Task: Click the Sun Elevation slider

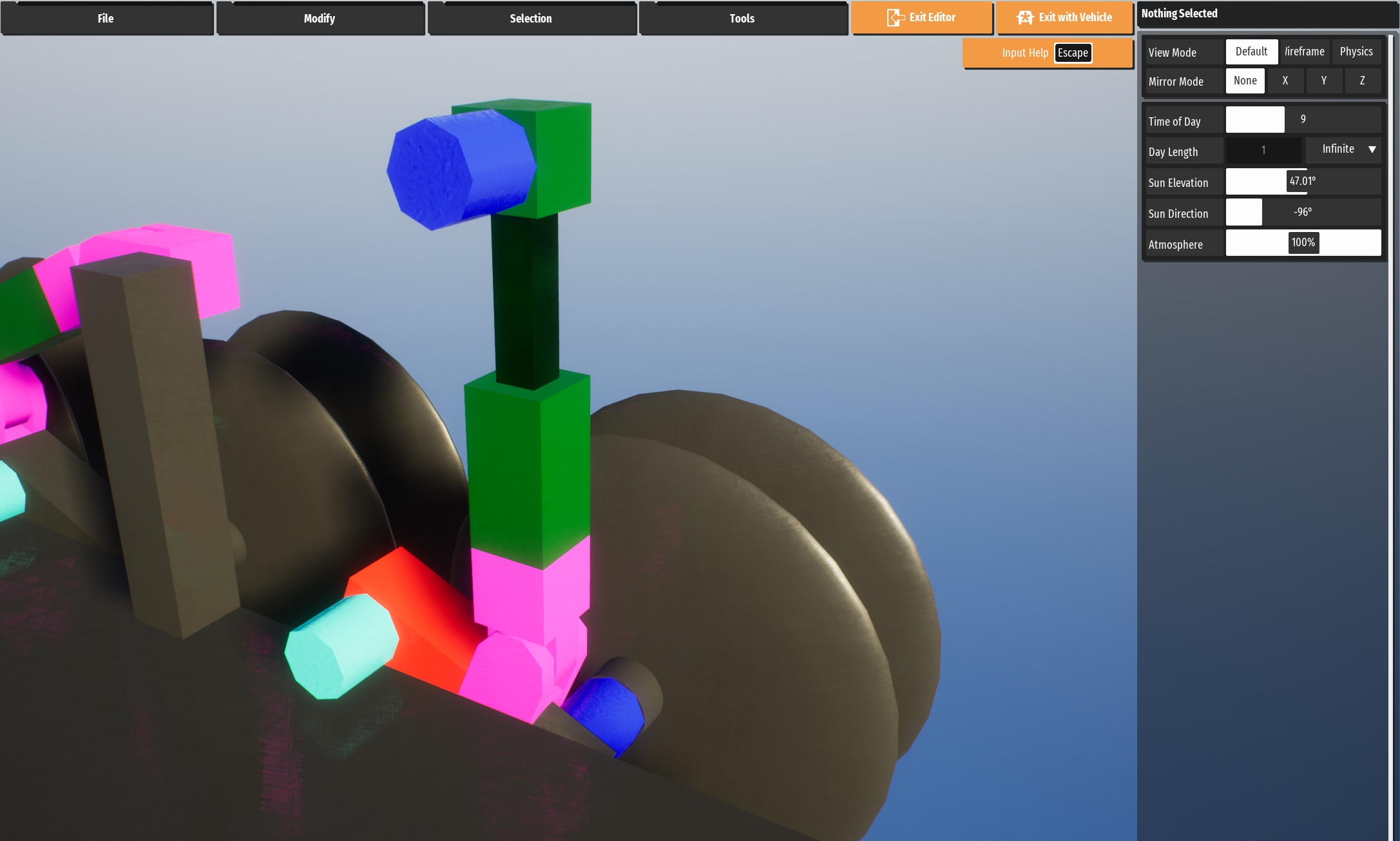Action: [1303, 182]
